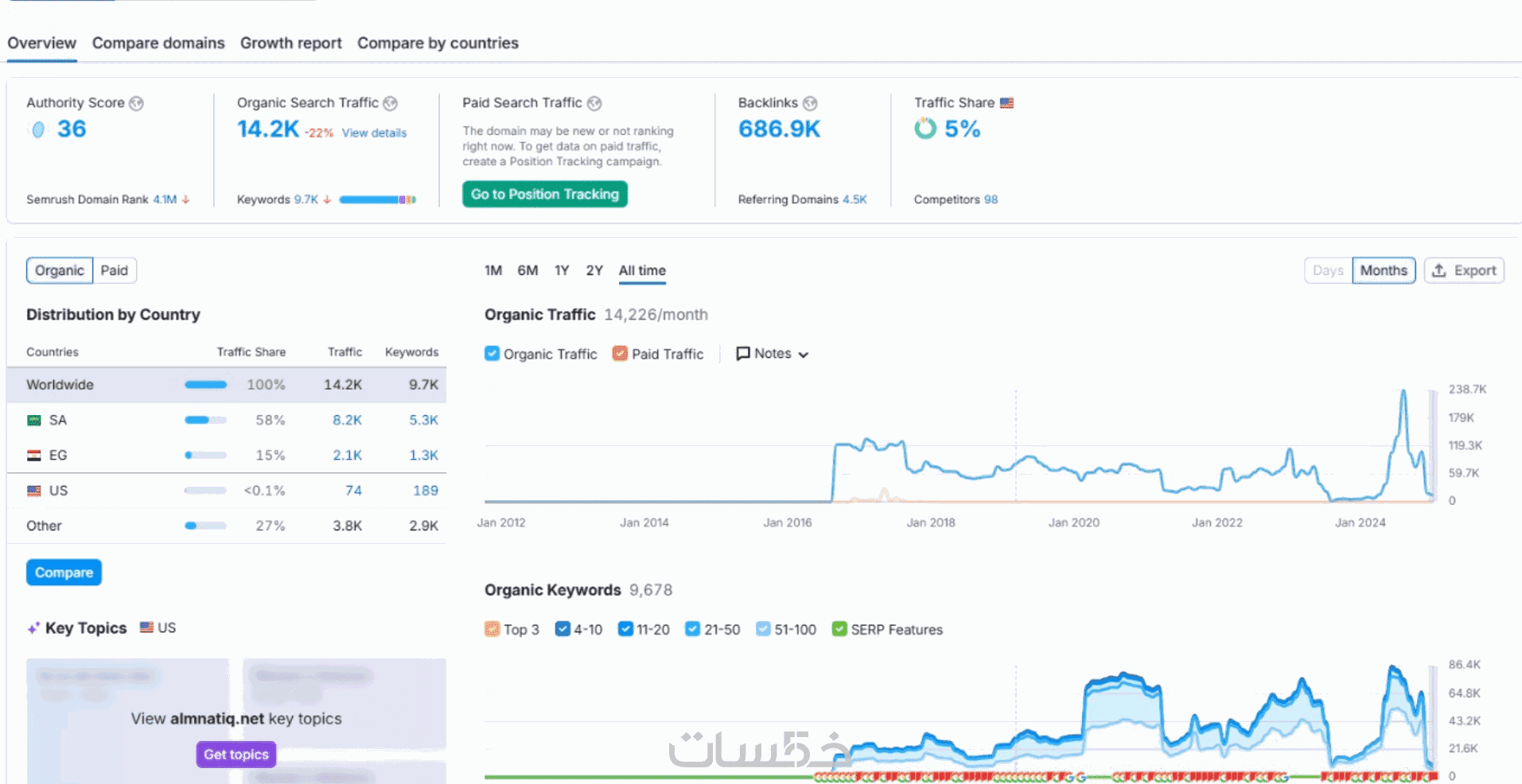This screenshot has height=784, width=1522.
Task: Click Go to Position Tracking button
Action: pos(545,194)
